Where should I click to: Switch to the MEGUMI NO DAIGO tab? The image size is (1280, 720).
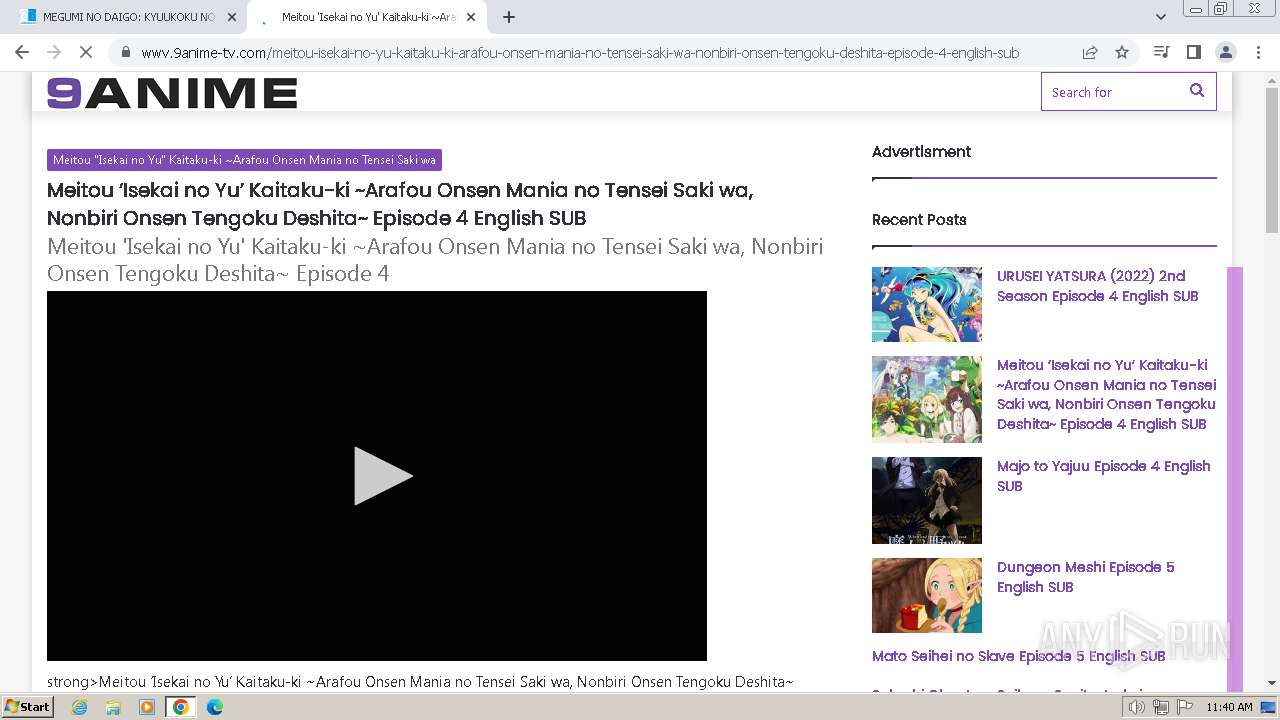click(x=128, y=17)
